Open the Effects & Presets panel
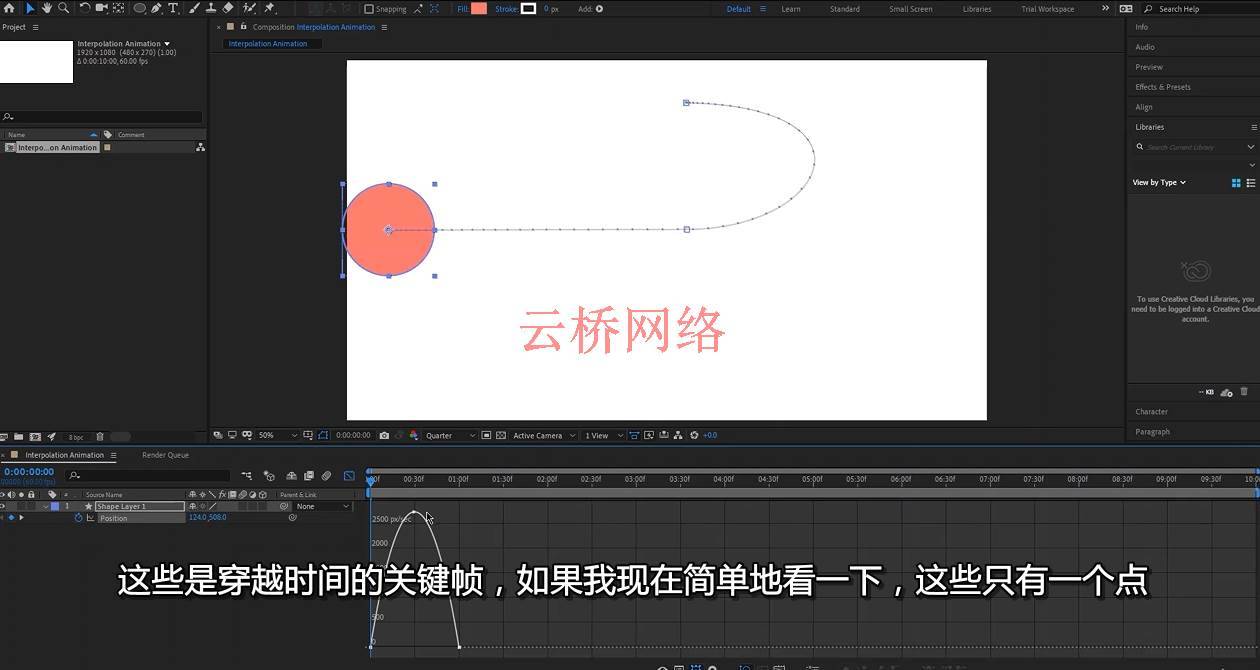 1163,87
